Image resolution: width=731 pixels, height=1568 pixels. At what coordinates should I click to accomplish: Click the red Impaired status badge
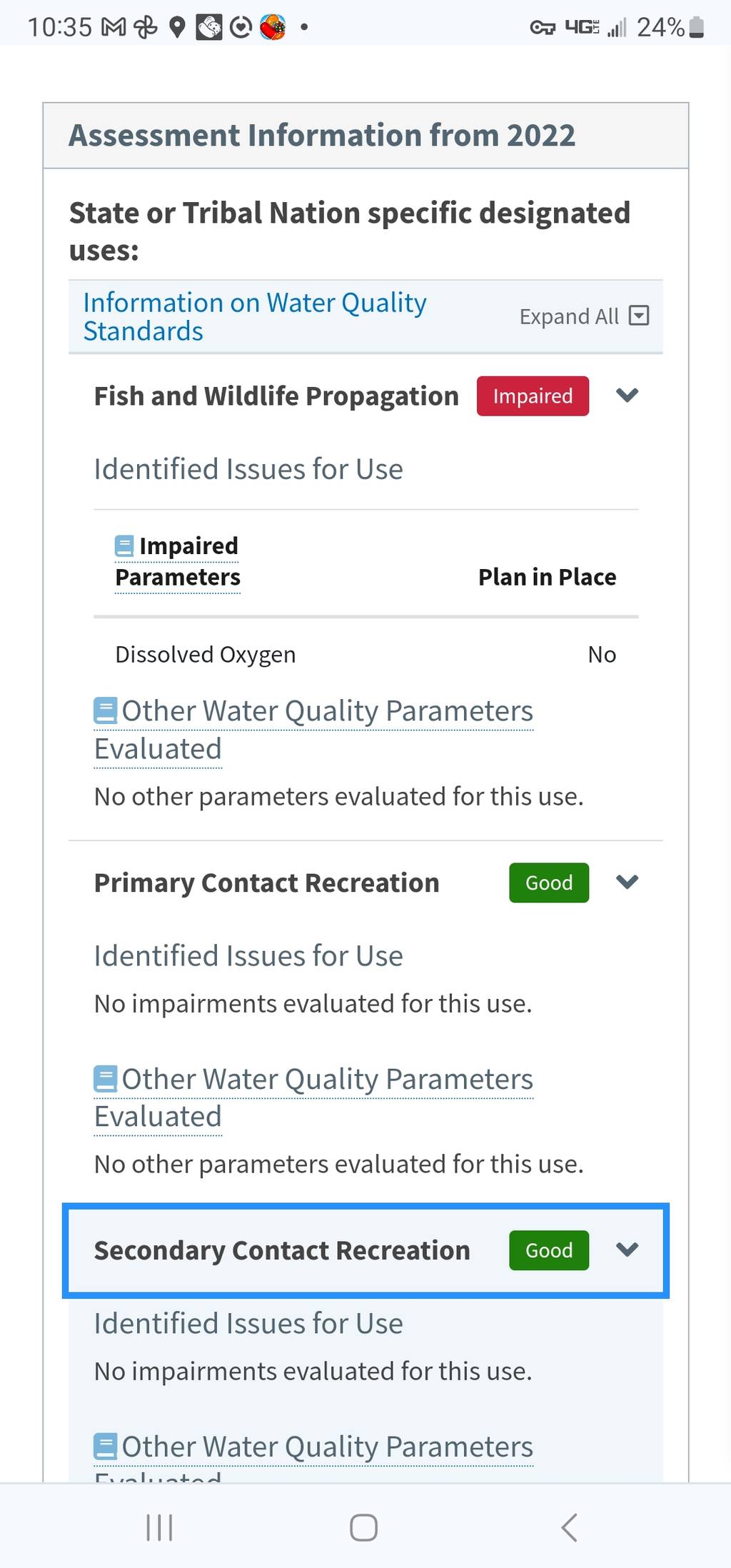533,396
